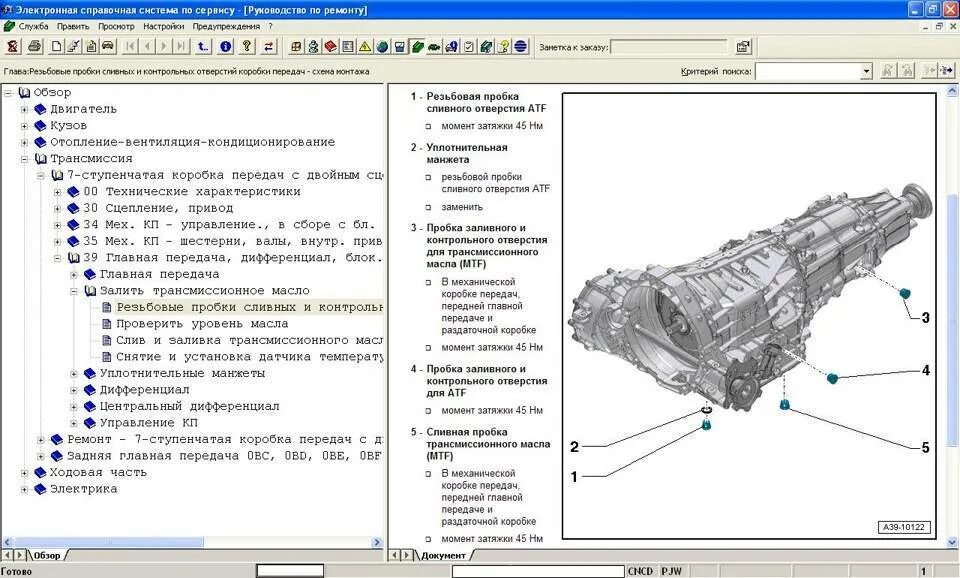Click the red-blue swap arrows icon

pyautogui.click(x=269, y=47)
